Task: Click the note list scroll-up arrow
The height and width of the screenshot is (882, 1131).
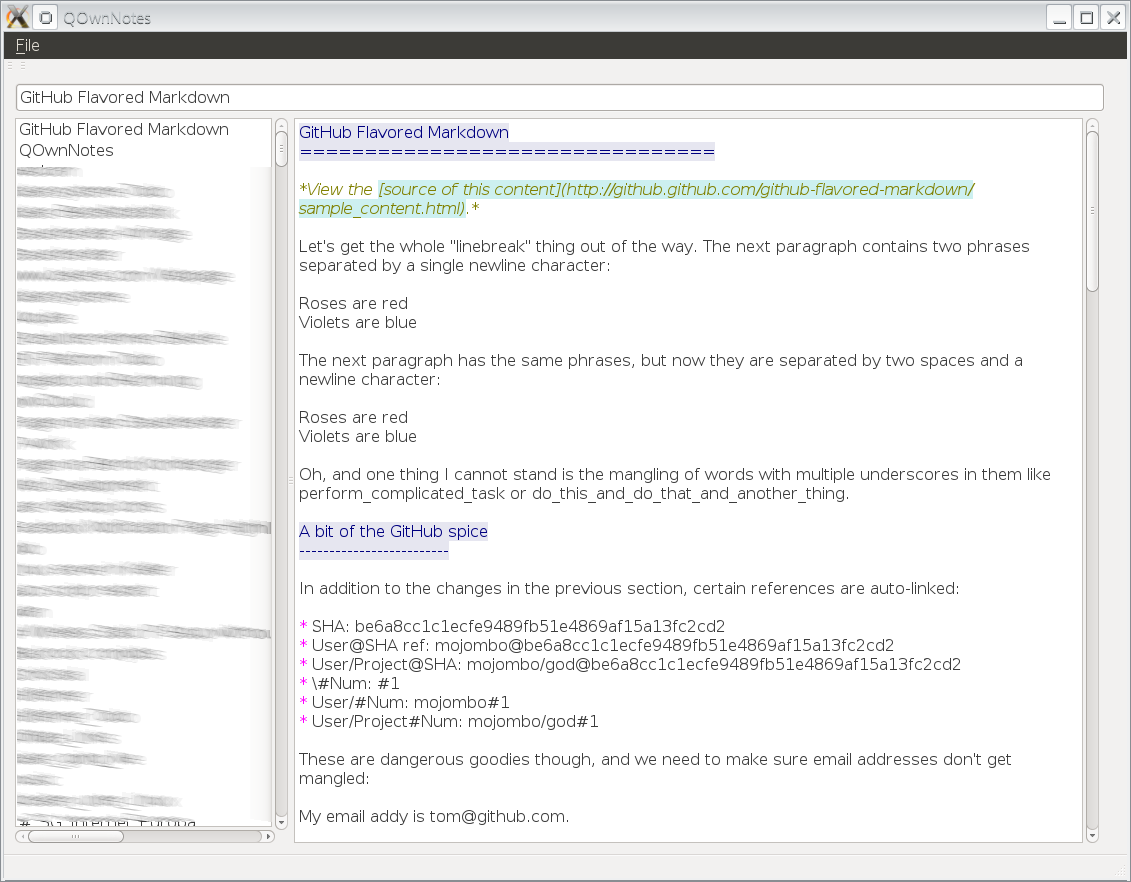Action: (x=281, y=125)
